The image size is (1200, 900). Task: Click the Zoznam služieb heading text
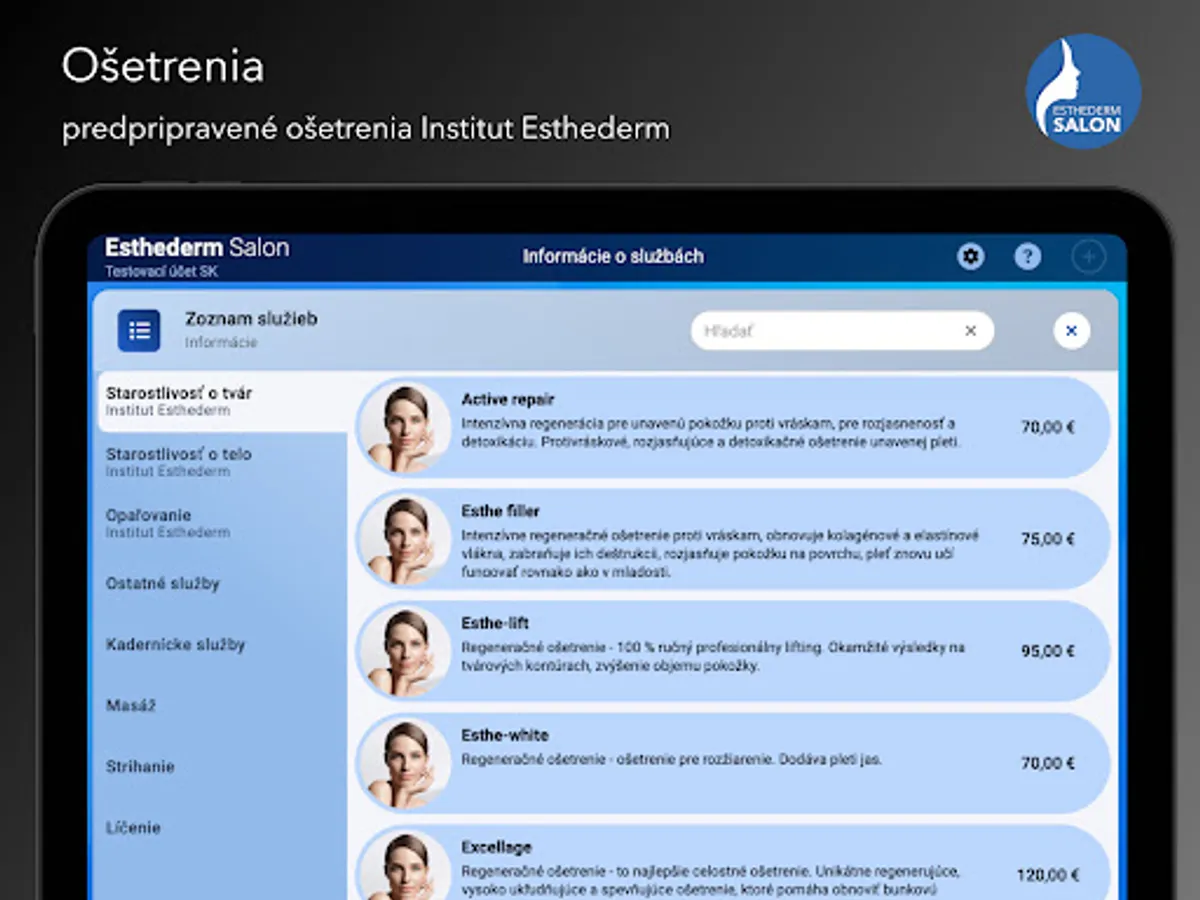pyautogui.click(x=251, y=319)
